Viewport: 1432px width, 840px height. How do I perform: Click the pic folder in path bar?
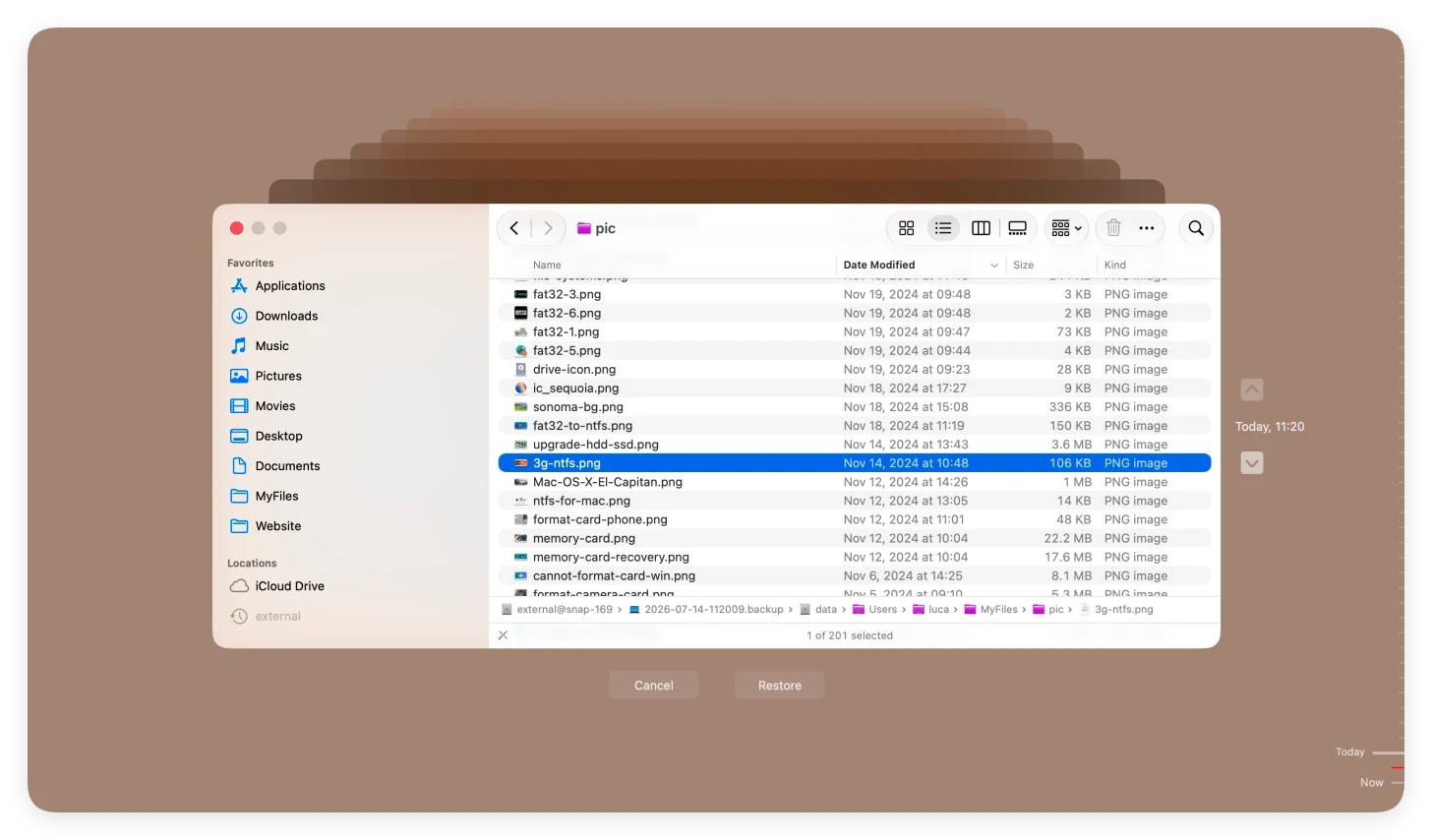(x=1048, y=610)
